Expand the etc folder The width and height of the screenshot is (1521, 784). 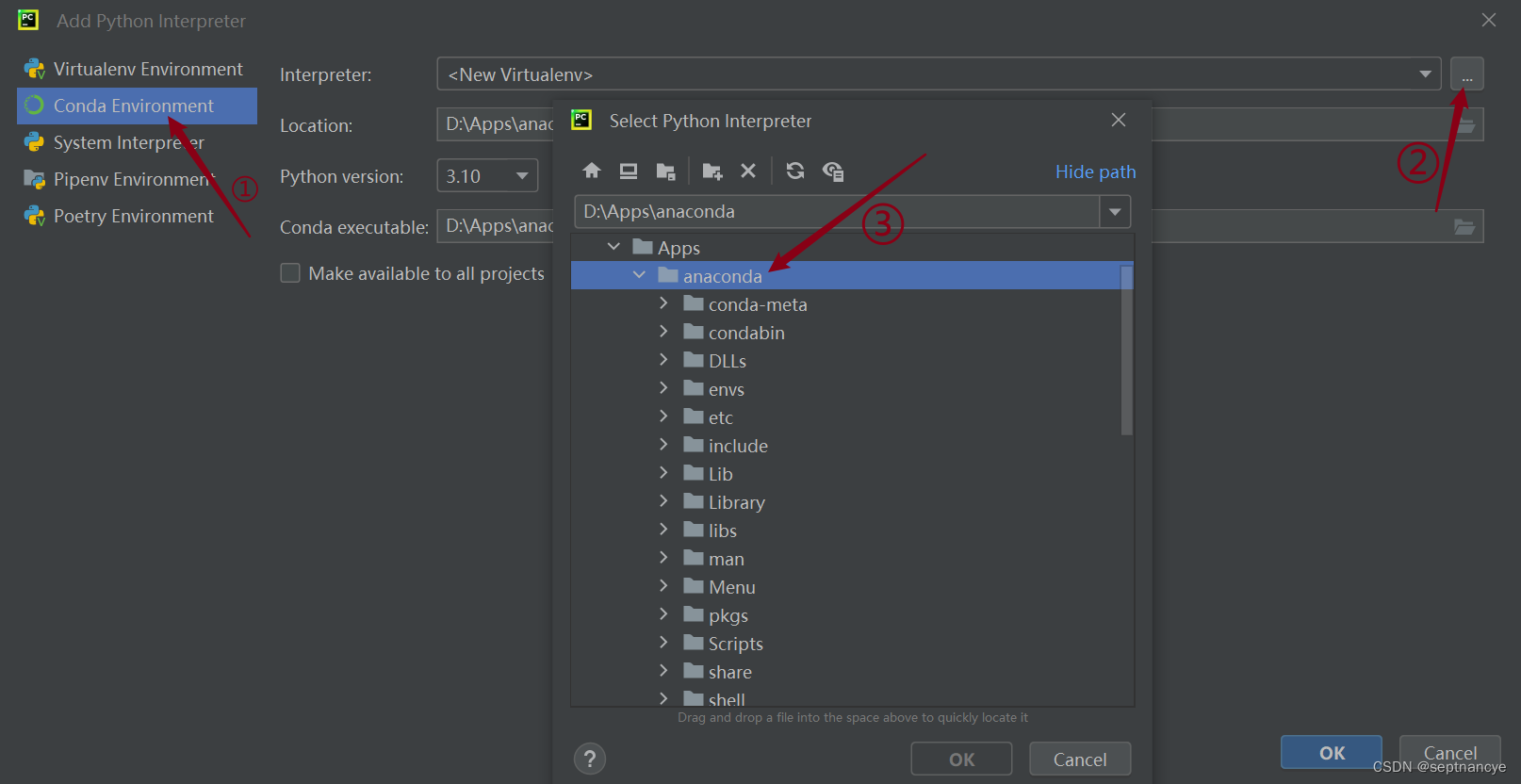[663, 416]
